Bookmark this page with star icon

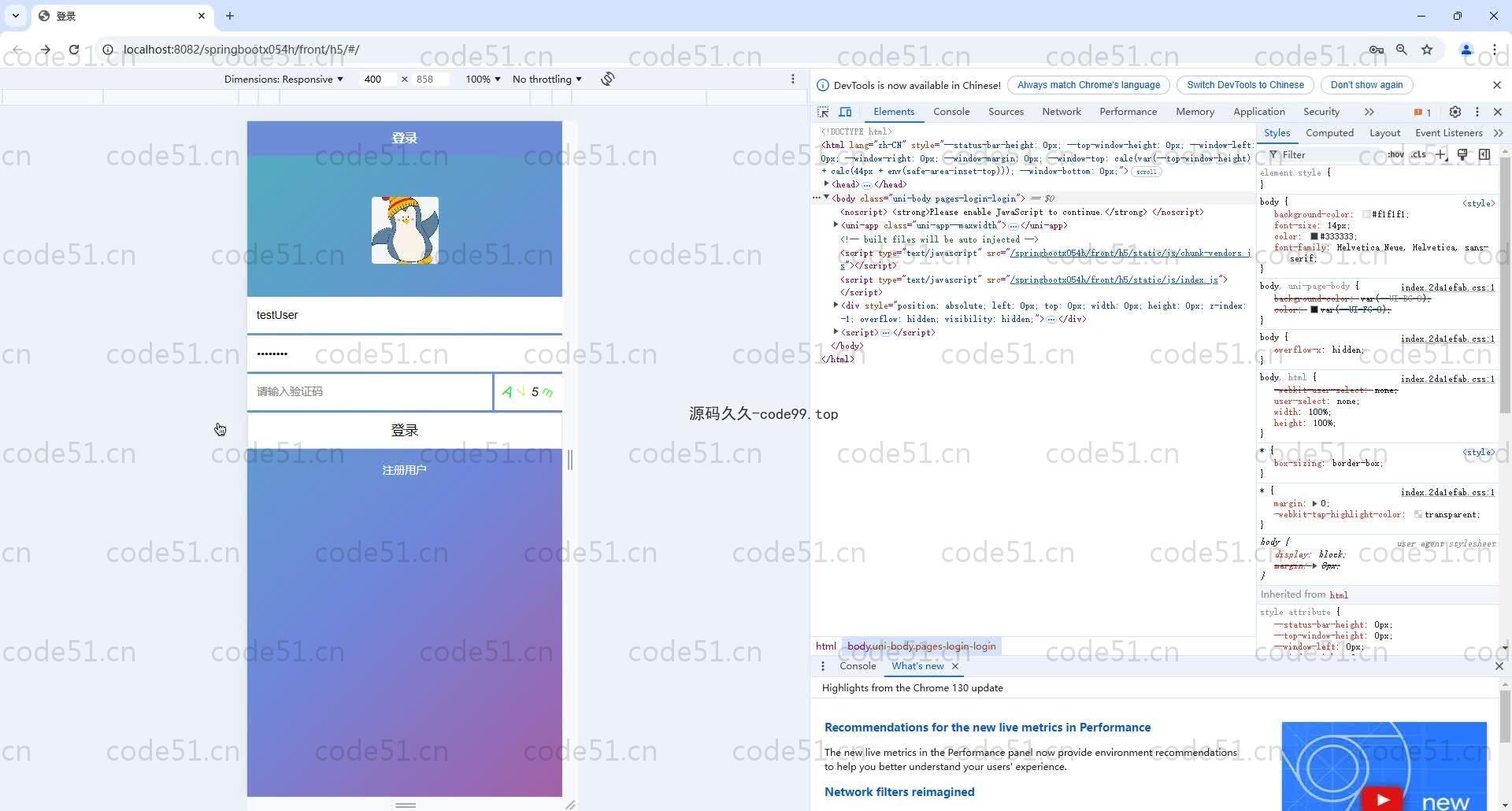(x=1427, y=50)
